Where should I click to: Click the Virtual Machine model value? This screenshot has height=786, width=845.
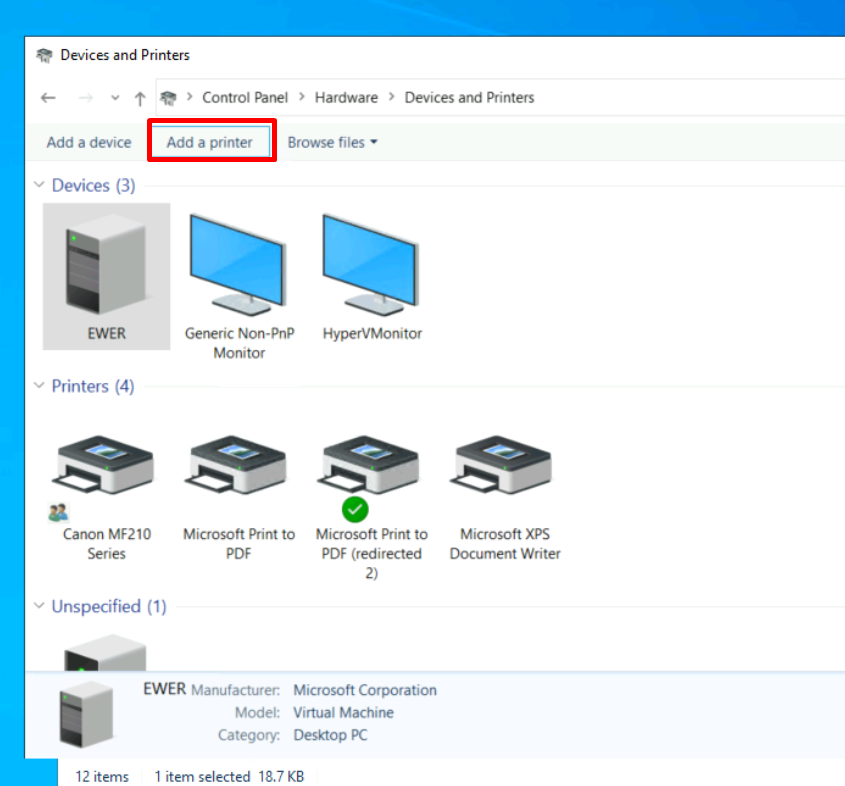(x=343, y=713)
